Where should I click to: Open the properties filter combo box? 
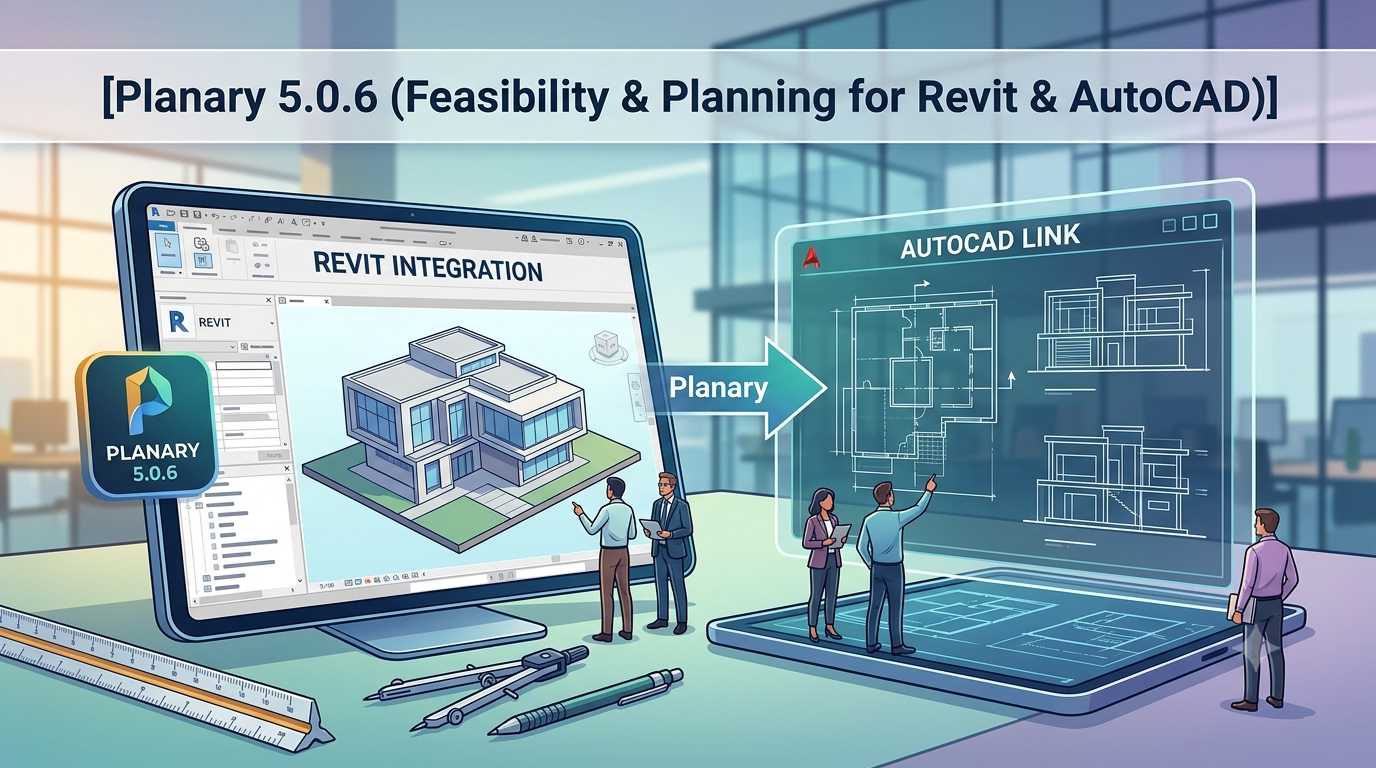(200, 346)
